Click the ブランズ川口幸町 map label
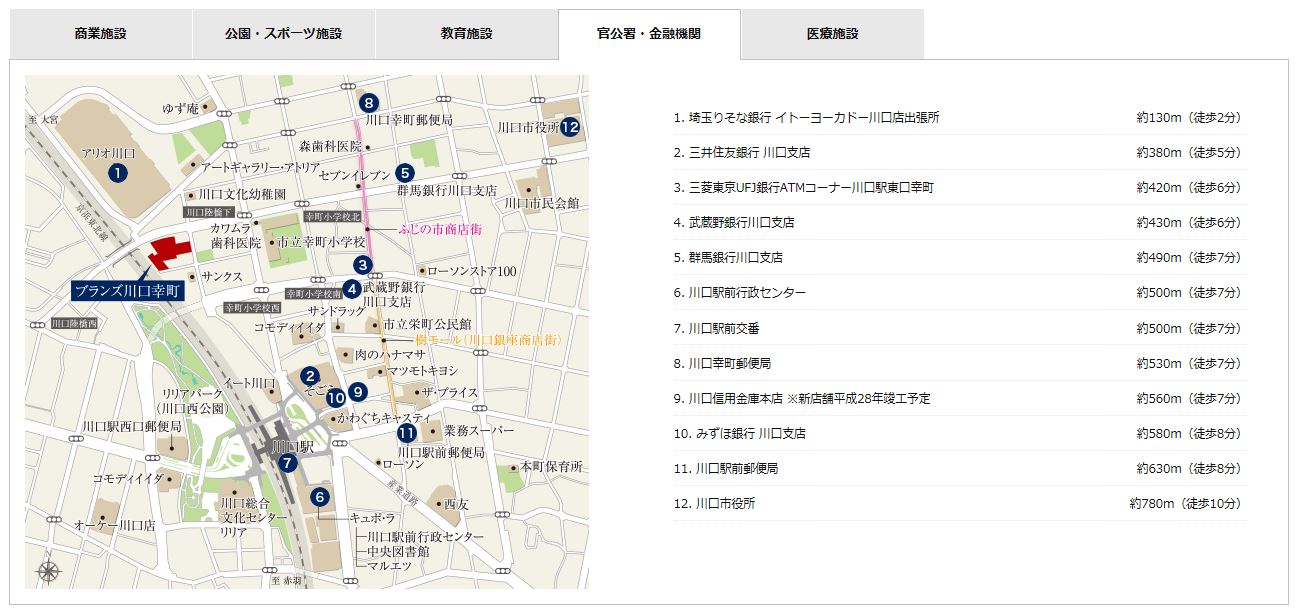Image resolution: width=1298 pixels, height=613 pixels. pyautogui.click(x=129, y=291)
